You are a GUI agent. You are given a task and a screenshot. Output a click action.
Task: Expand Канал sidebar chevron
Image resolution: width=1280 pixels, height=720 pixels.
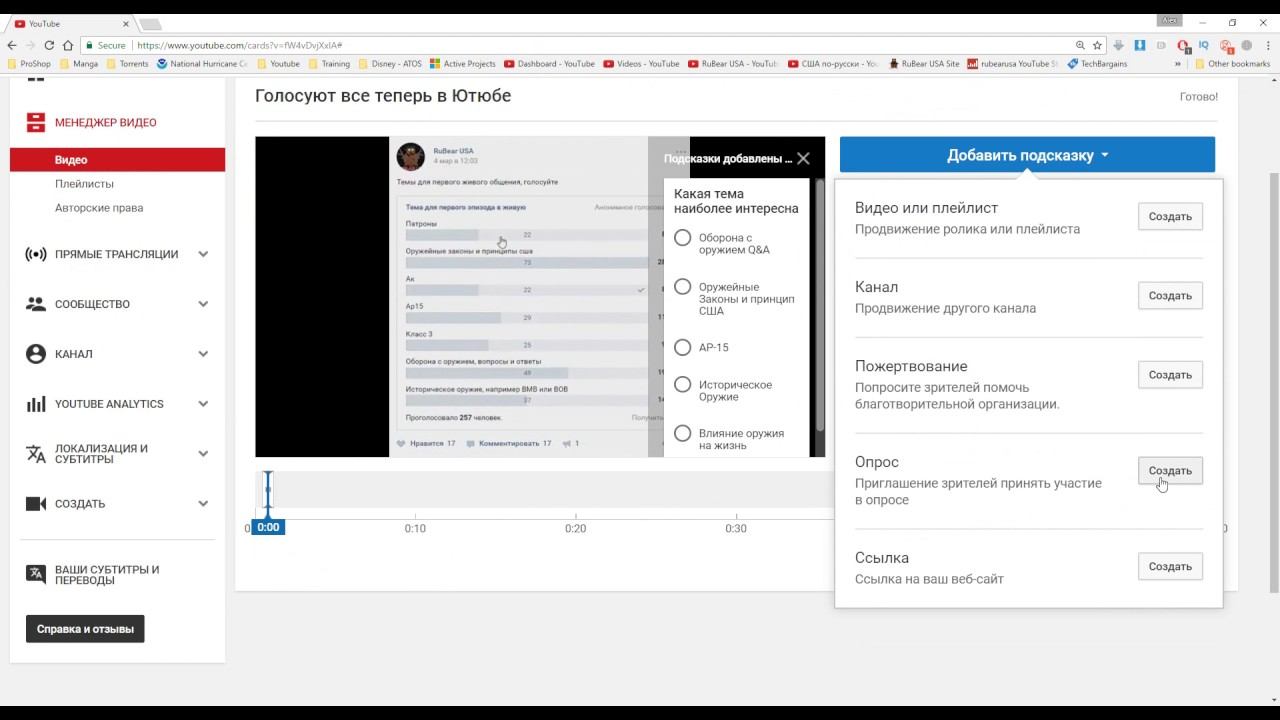pyautogui.click(x=203, y=354)
